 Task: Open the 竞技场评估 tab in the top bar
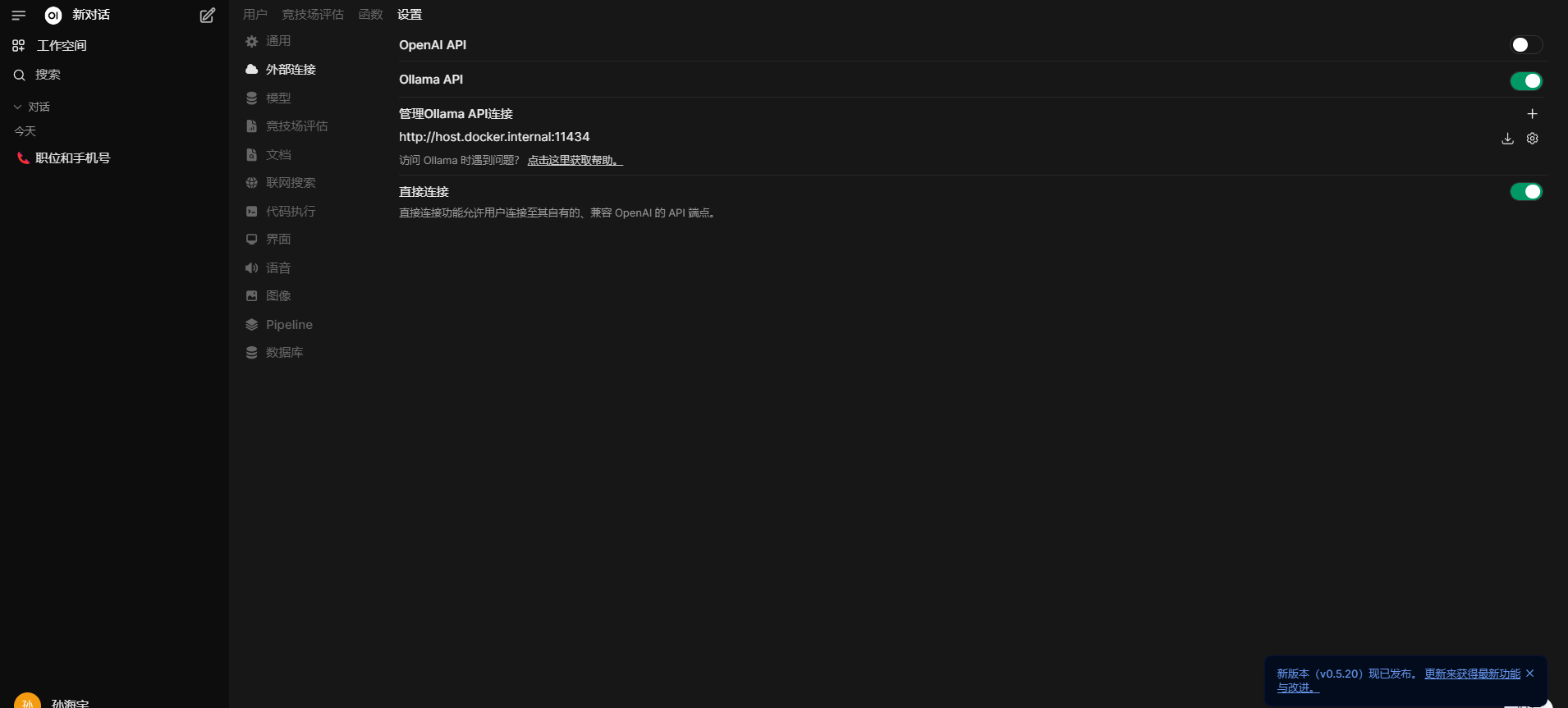click(x=313, y=15)
